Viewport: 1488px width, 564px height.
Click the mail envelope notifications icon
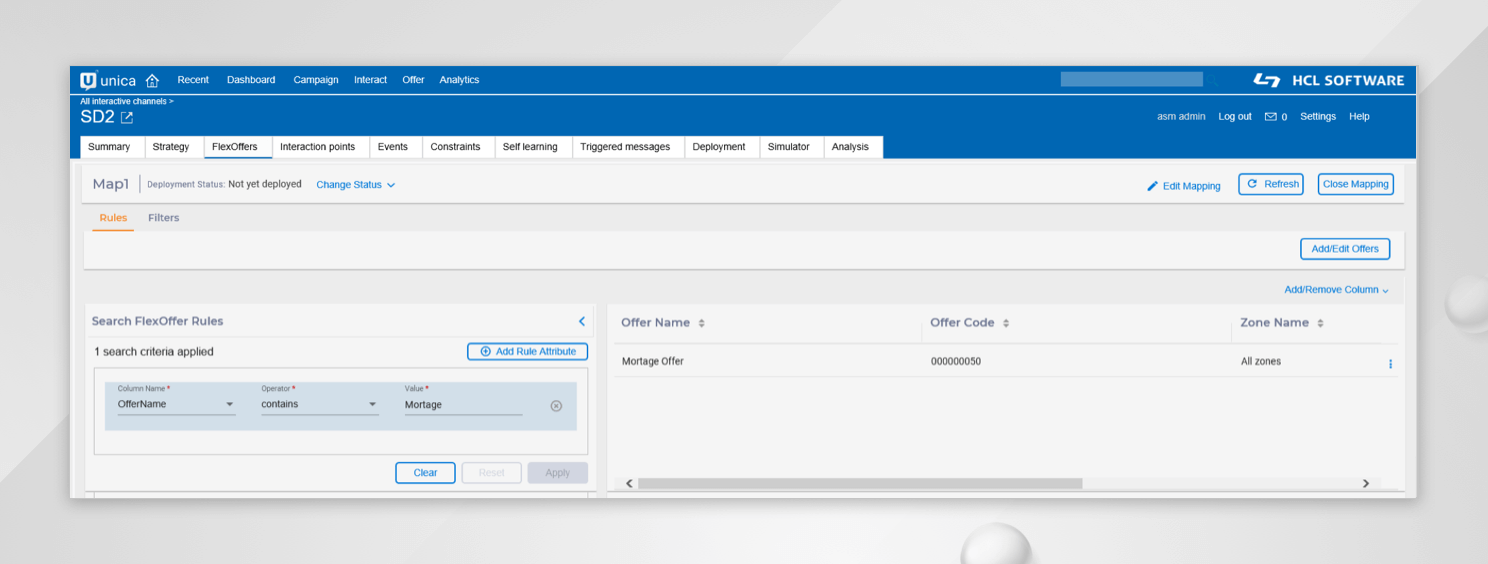click(x=1270, y=117)
